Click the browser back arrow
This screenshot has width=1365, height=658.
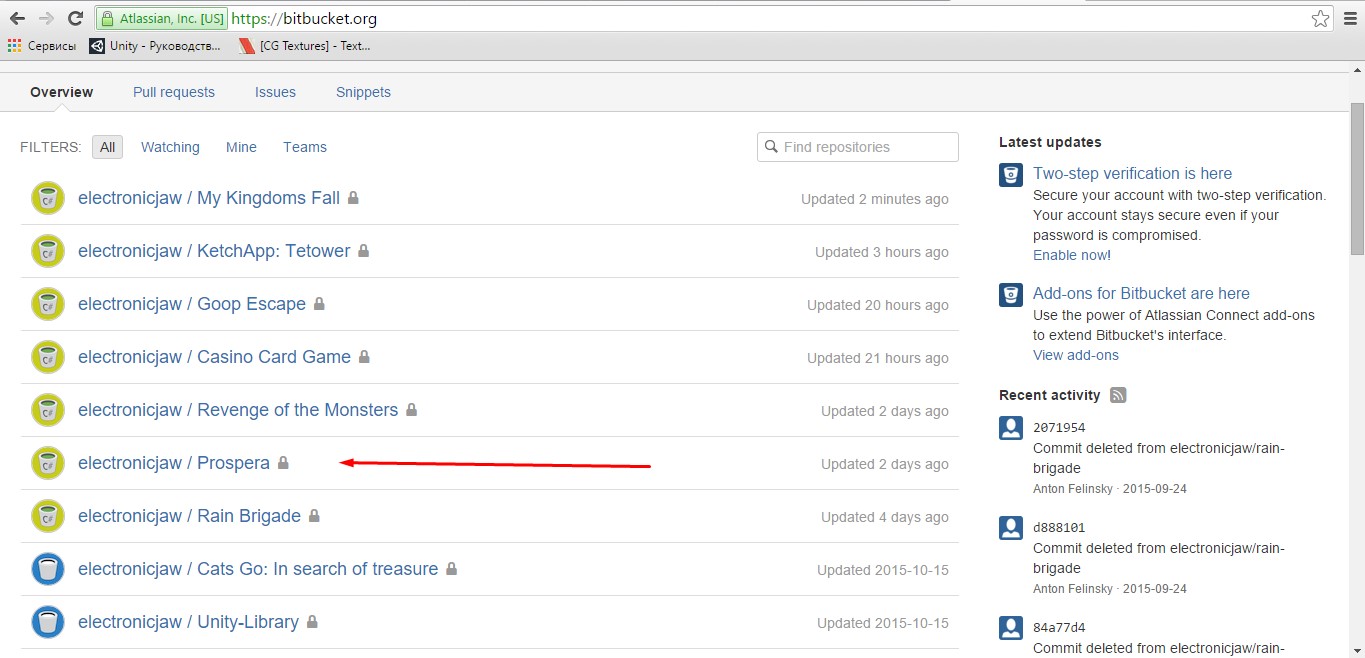17,18
